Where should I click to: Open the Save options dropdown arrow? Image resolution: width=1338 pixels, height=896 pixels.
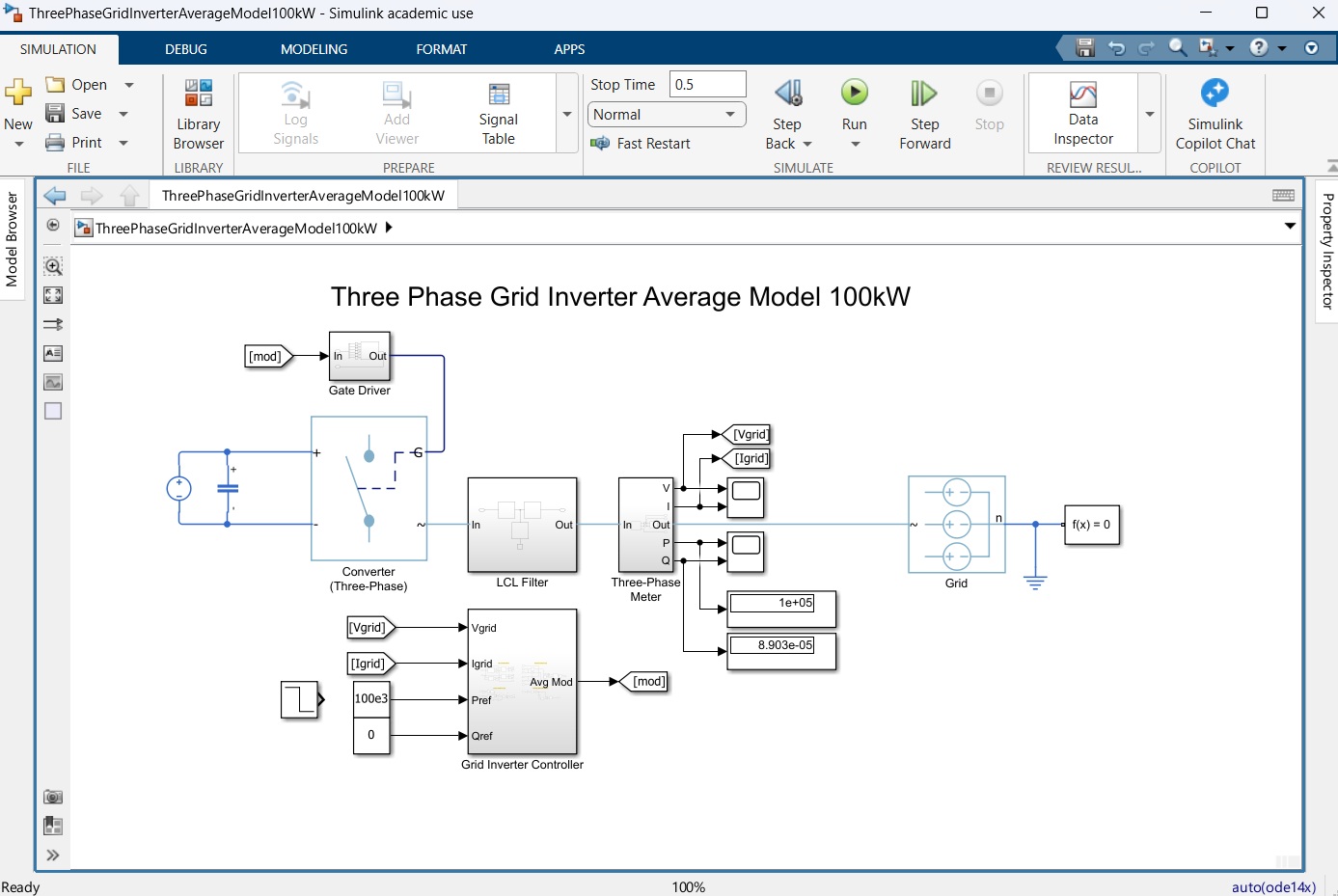point(123,114)
